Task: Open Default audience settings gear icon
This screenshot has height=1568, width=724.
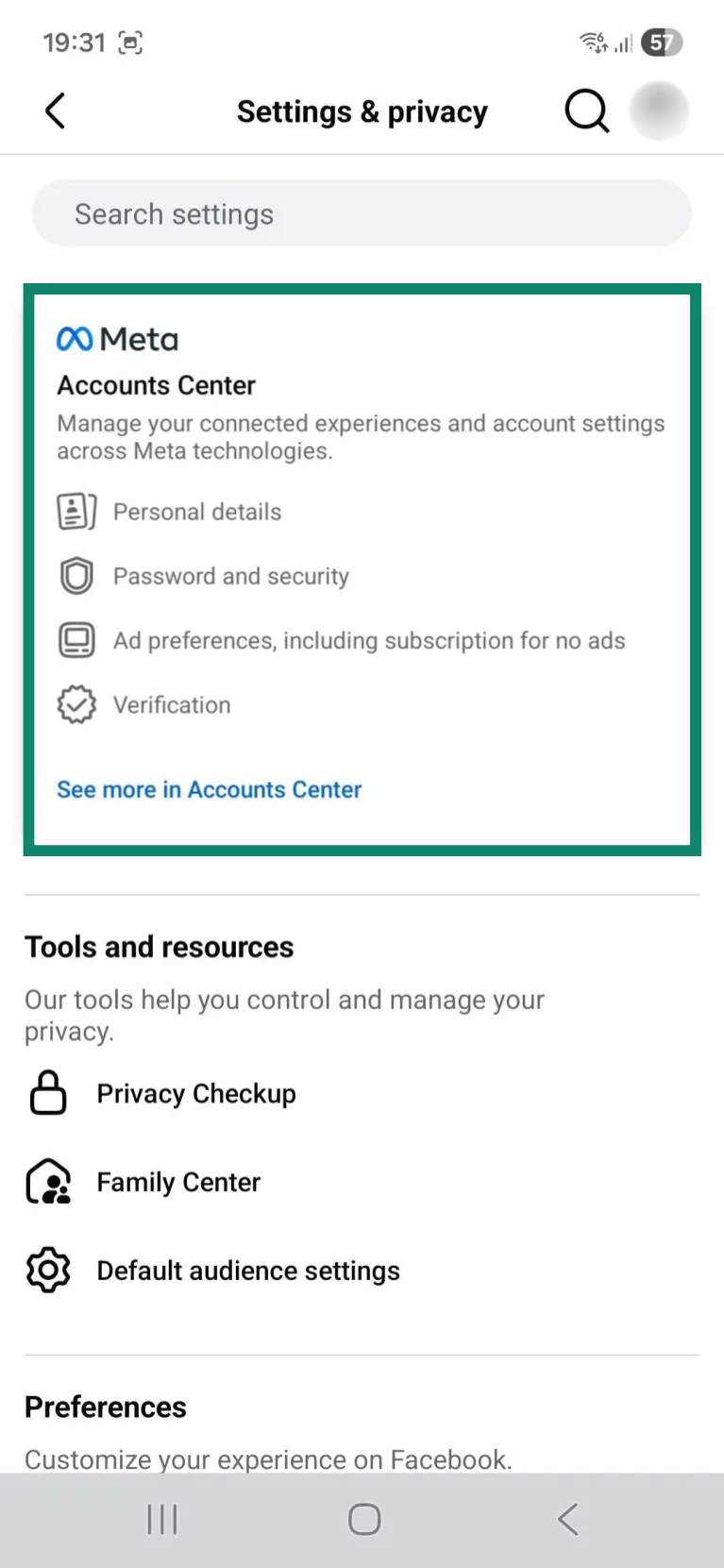Action: point(48,1270)
